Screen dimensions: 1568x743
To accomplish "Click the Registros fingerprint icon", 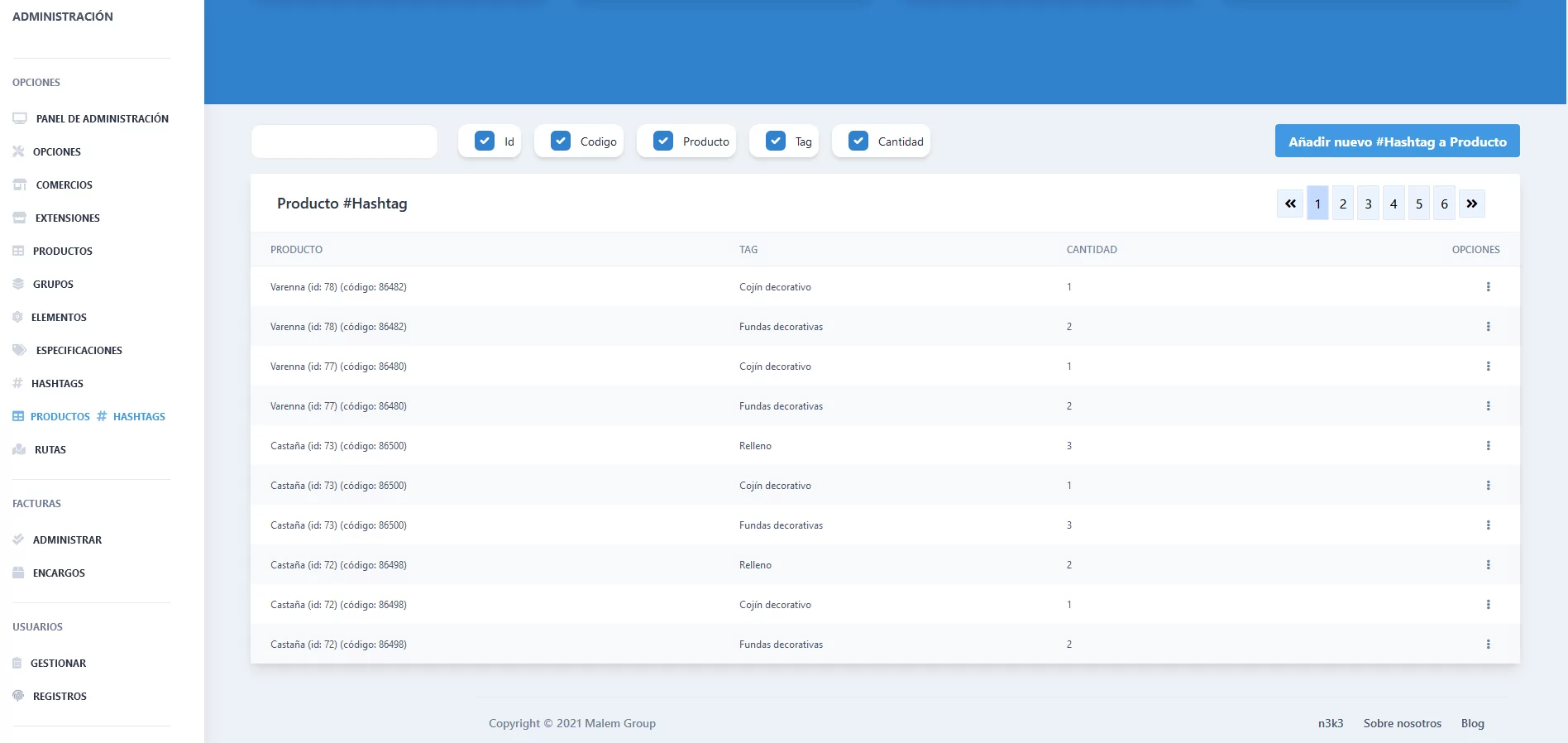I will click(18, 696).
